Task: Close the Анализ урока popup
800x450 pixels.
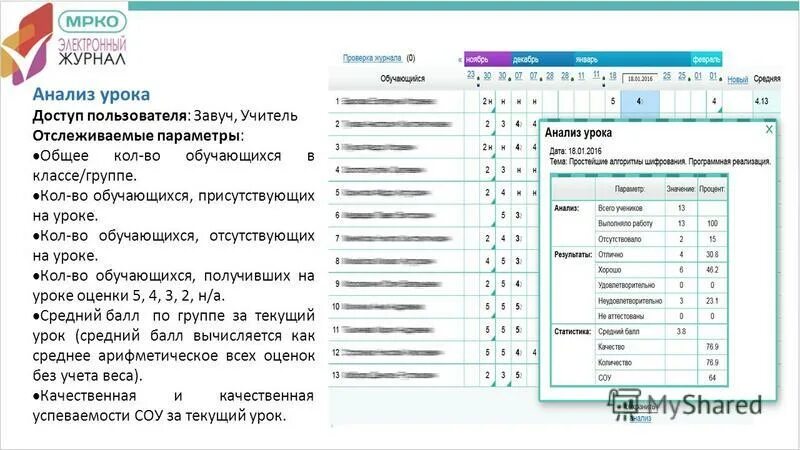Action: click(x=769, y=130)
